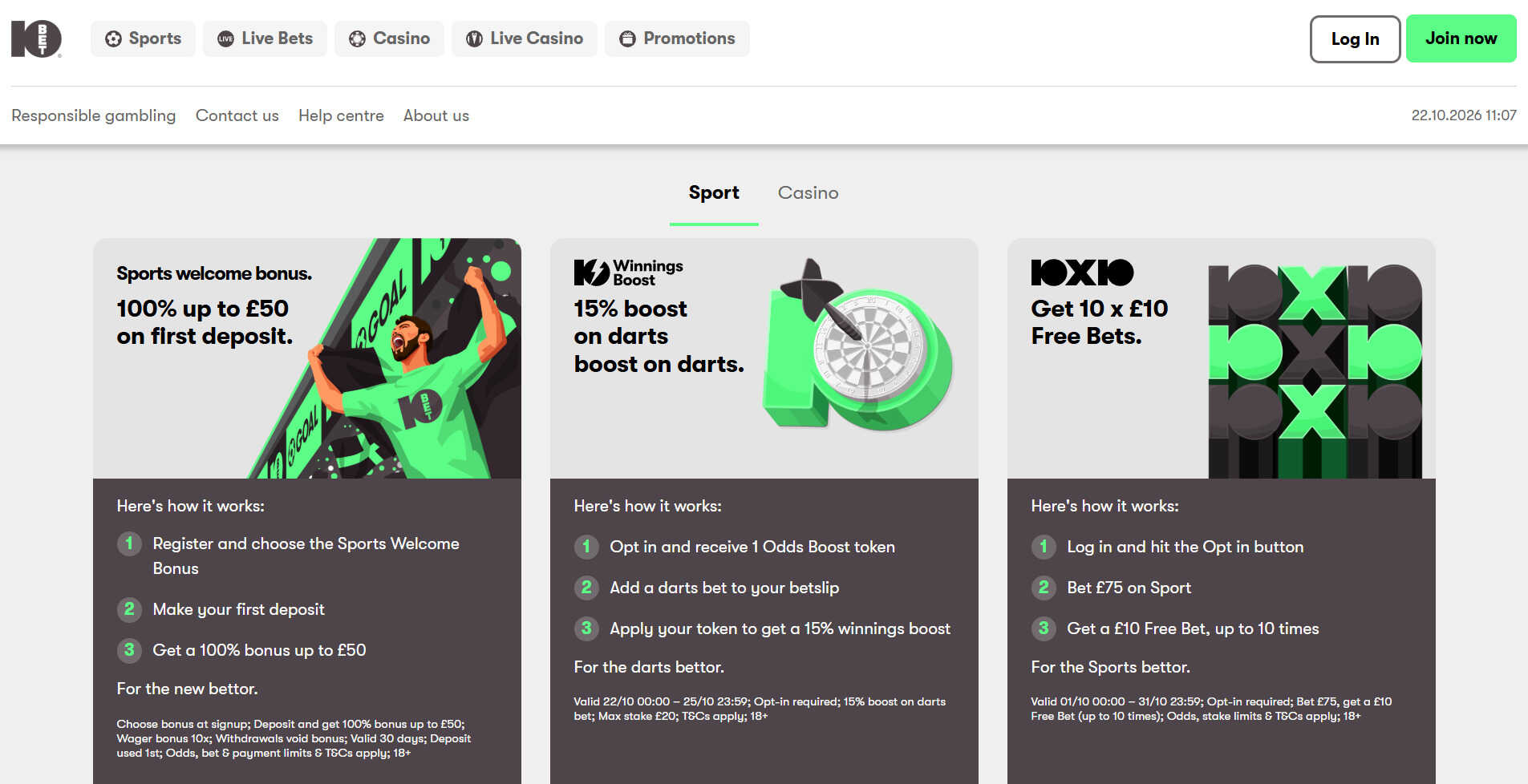Click "Get a £10 Free Bet, up to 10 times"
The width and height of the screenshot is (1528, 784).
tap(1193, 628)
